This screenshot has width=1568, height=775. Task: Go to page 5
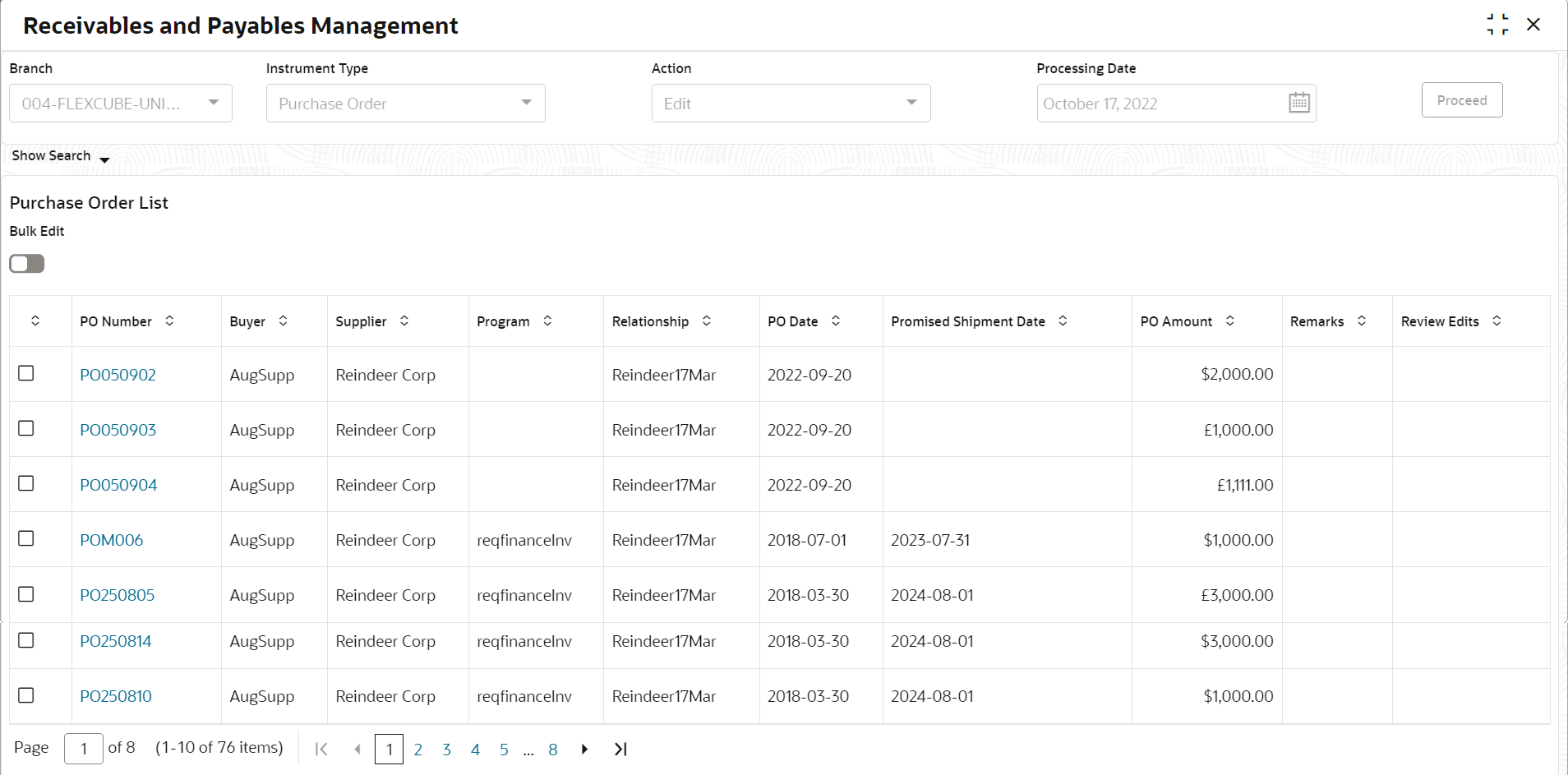[x=504, y=750]
